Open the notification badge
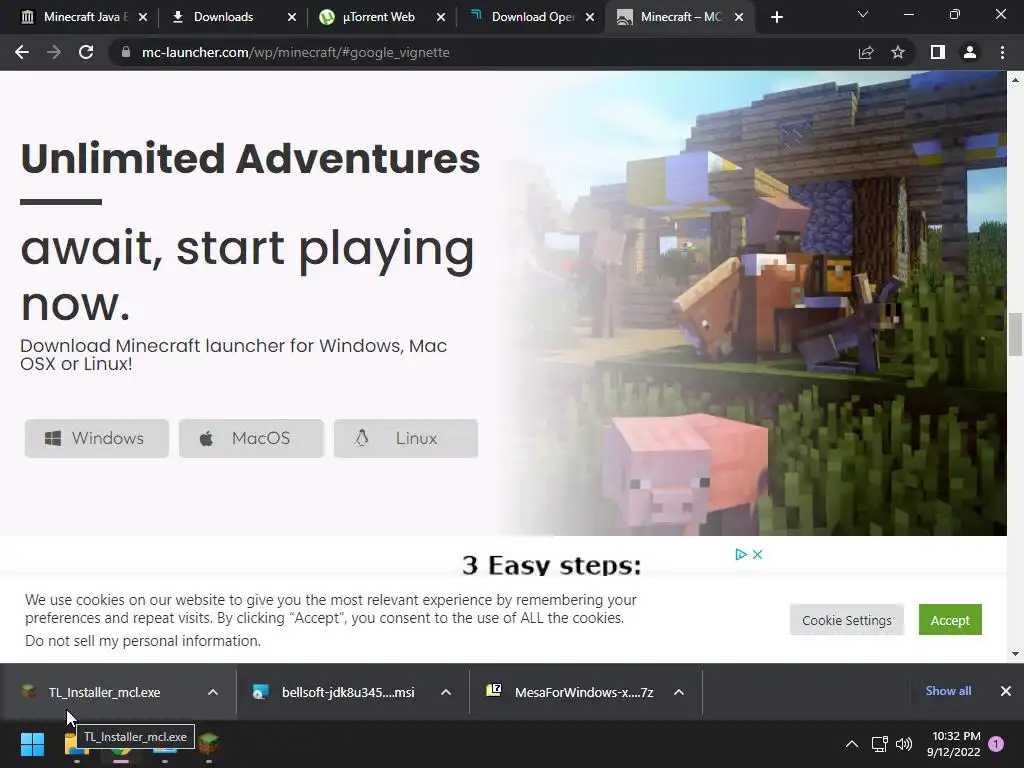This screenshot has width=1024, height=768. click(996, 743)
